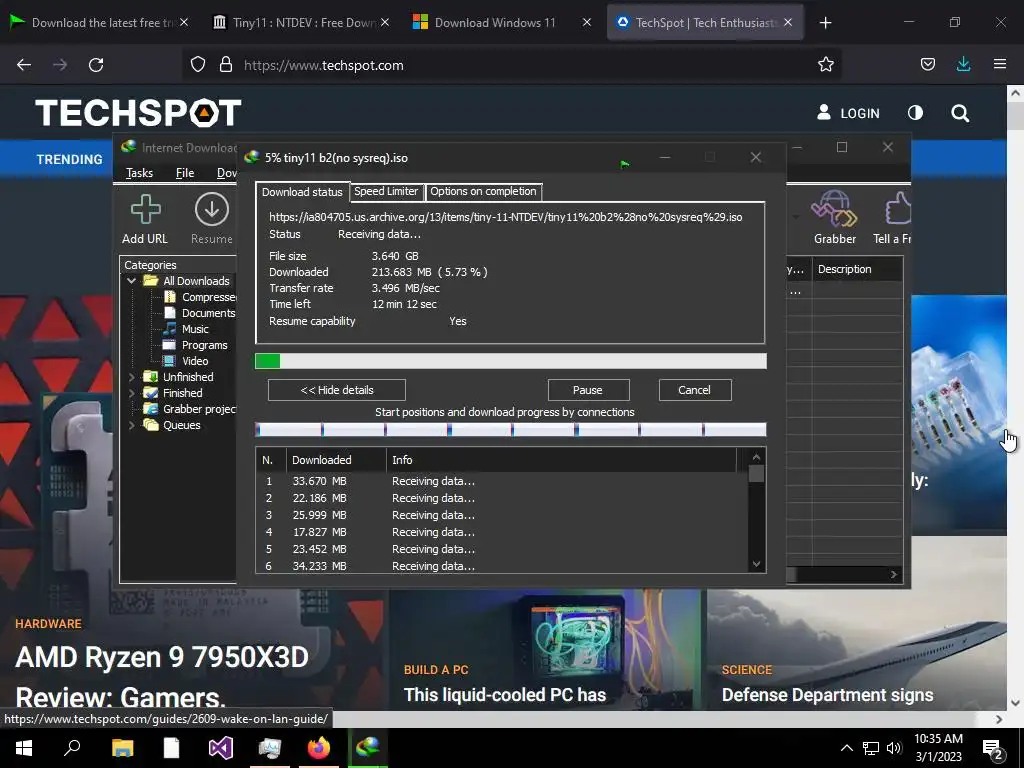The width and height of the screenshot is (1024, 768).
Task: Expand the Queues category
Action: tap(131, 425)
